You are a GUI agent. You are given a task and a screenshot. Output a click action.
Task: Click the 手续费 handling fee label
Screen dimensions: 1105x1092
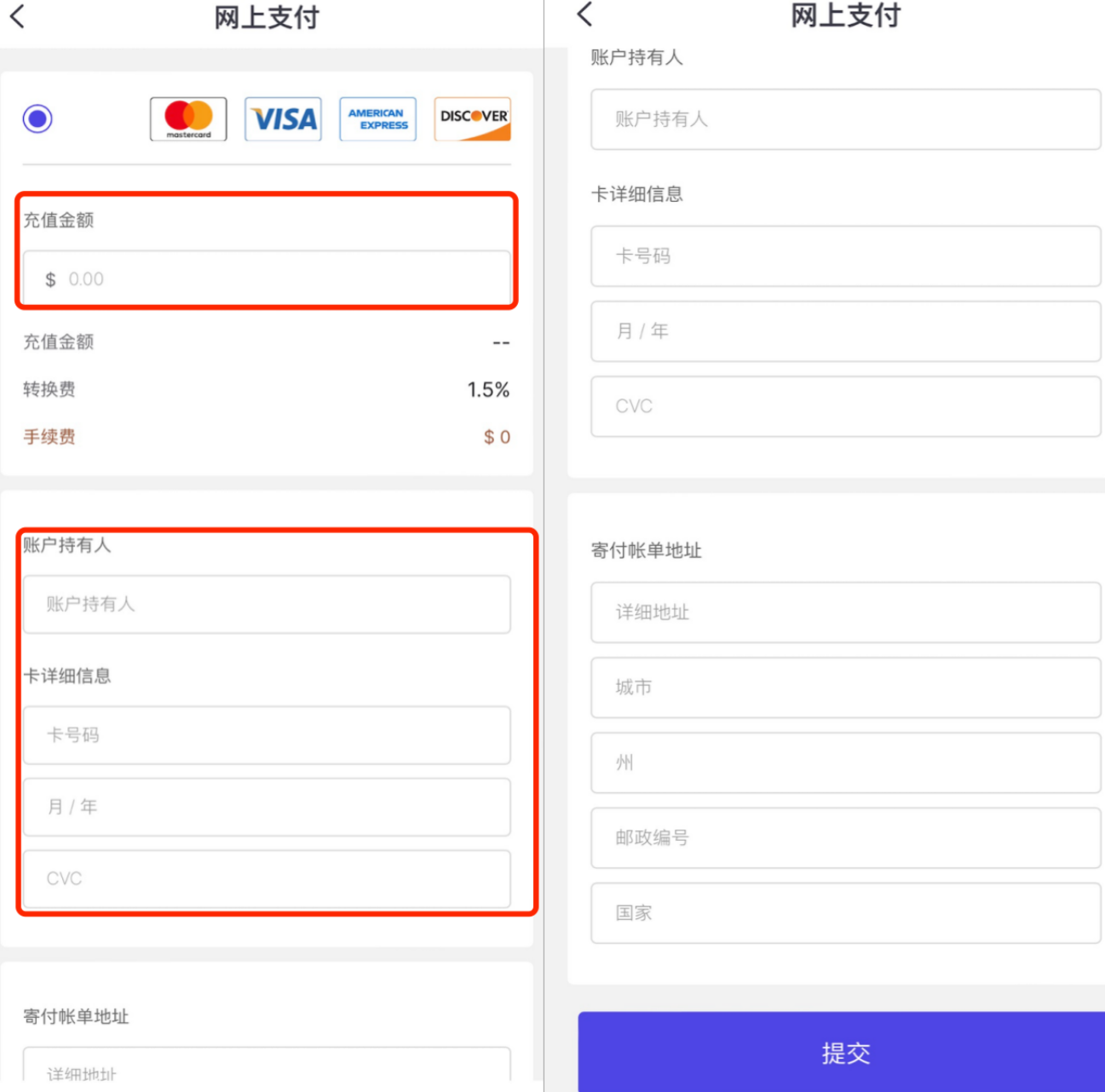[x=49, y=437]
